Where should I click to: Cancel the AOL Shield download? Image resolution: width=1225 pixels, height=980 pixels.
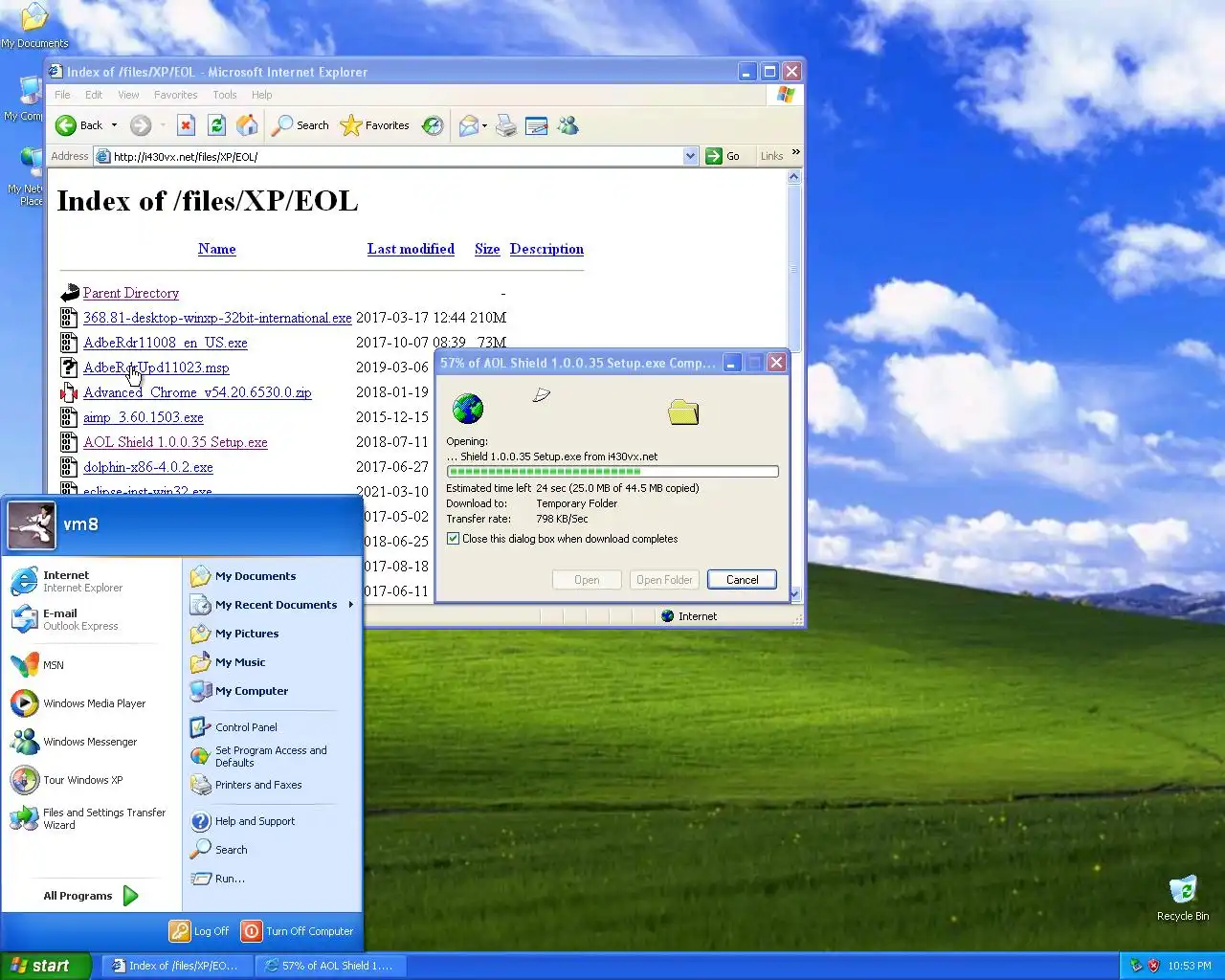click(742, 580)
